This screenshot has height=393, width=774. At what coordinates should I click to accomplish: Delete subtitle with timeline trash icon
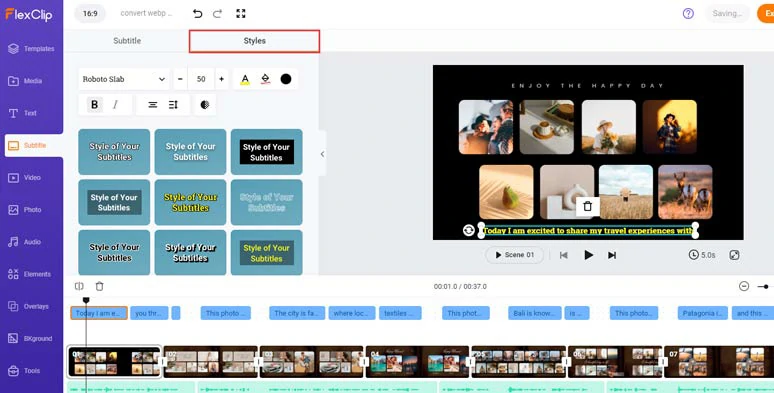pos(99,286)
